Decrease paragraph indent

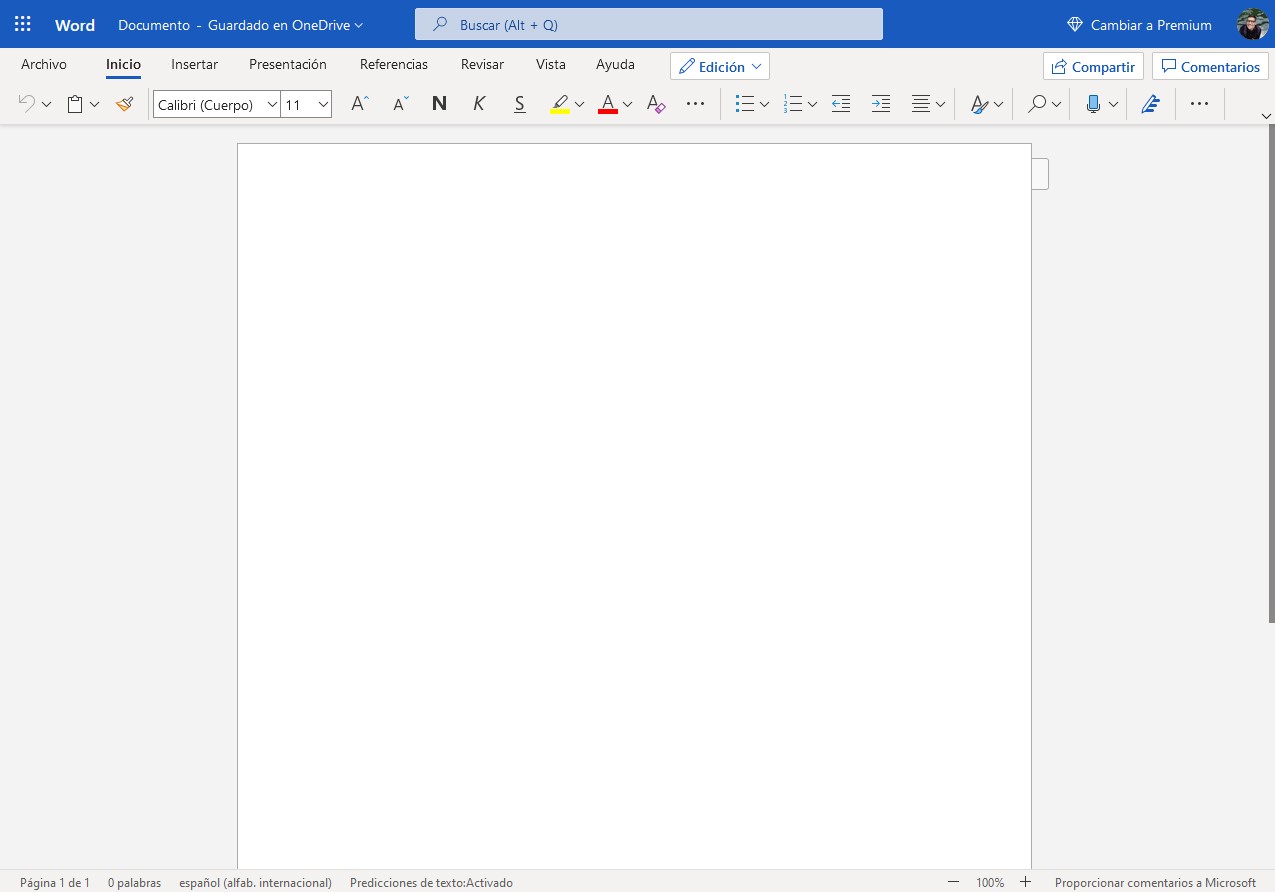click(x=841, y=104)
